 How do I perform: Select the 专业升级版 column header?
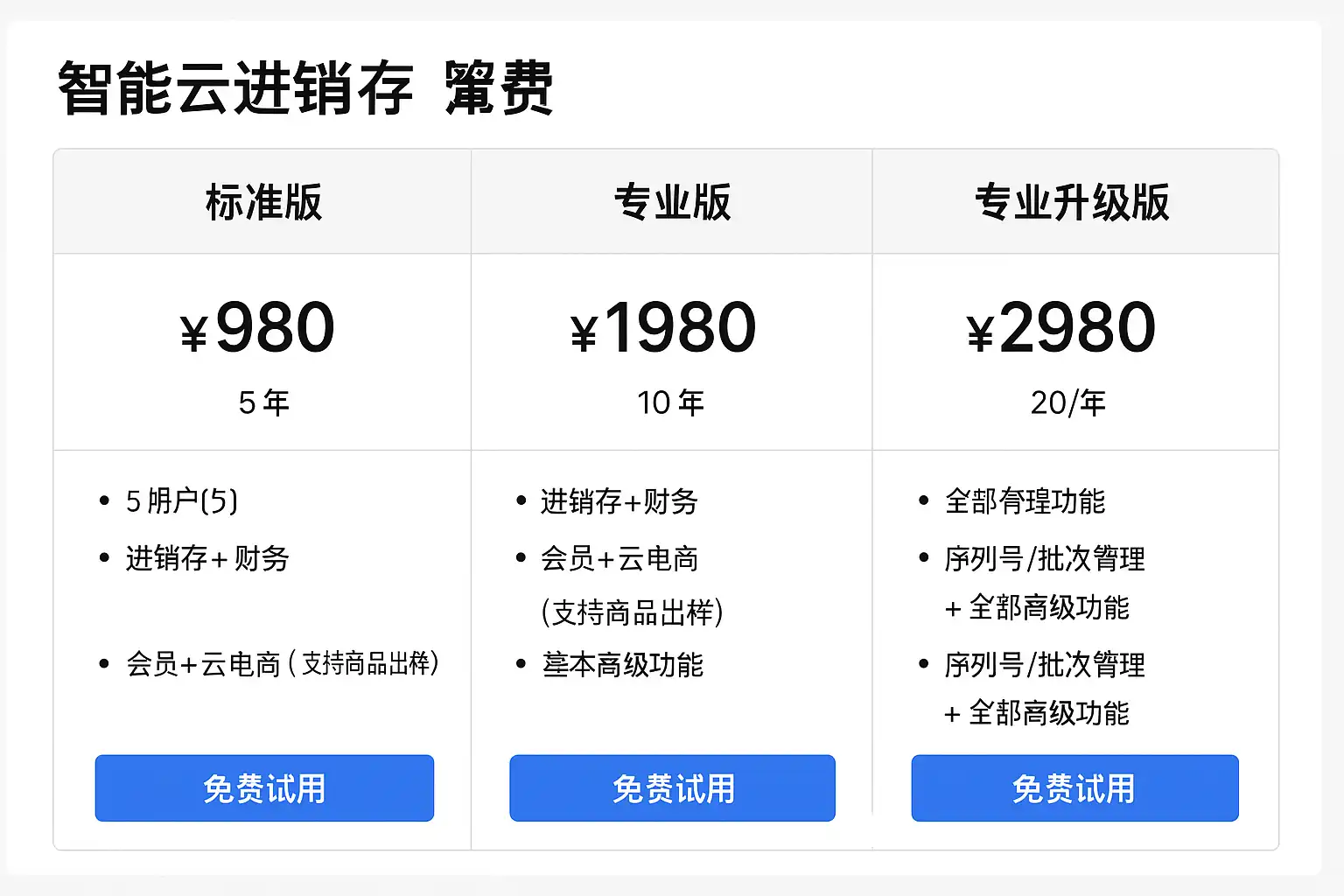coord(1073,202)
